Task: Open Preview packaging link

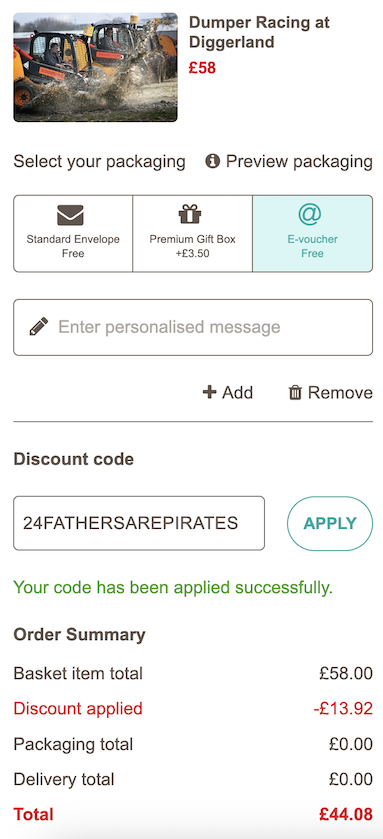Action: click(x=299, y=161)
